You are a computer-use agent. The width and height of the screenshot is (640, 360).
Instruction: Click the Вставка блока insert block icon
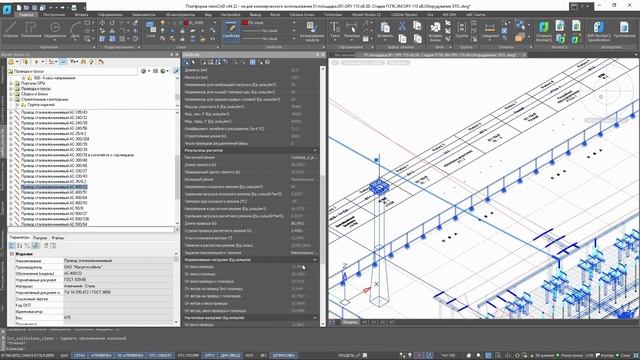pyautogui.click(x=436, y=31)
